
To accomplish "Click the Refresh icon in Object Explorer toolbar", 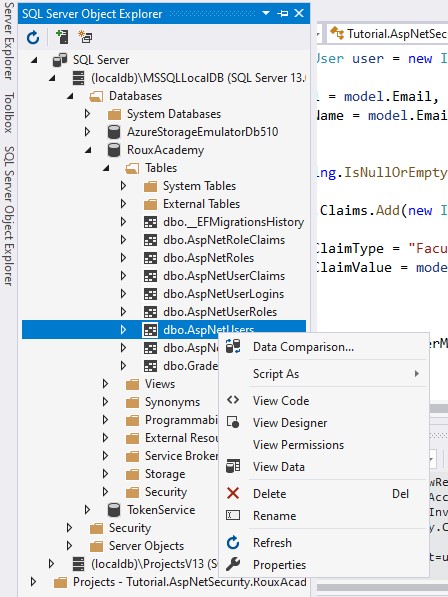I will point(33,37).
